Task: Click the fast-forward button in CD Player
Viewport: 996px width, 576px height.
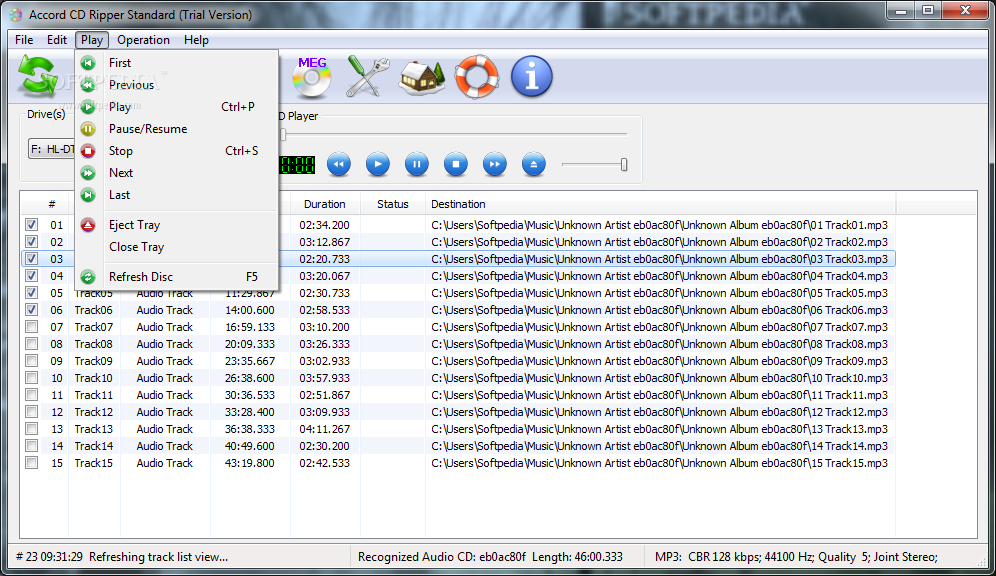Action: coord(495,164)
